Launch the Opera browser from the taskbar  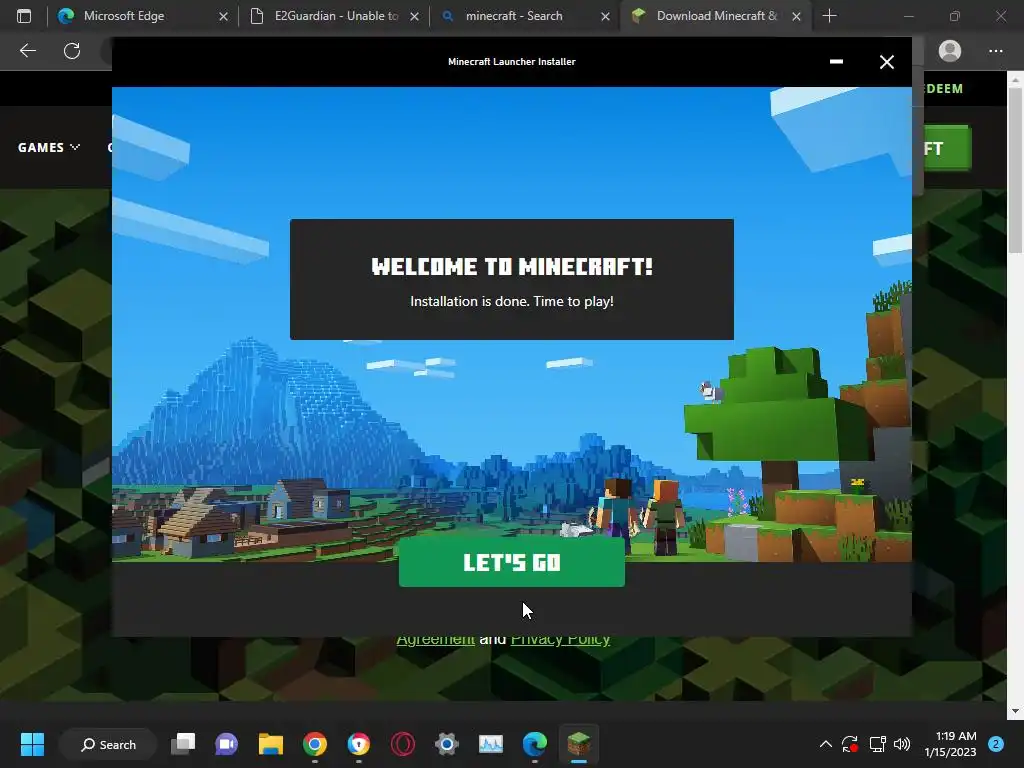coord(403,744)
